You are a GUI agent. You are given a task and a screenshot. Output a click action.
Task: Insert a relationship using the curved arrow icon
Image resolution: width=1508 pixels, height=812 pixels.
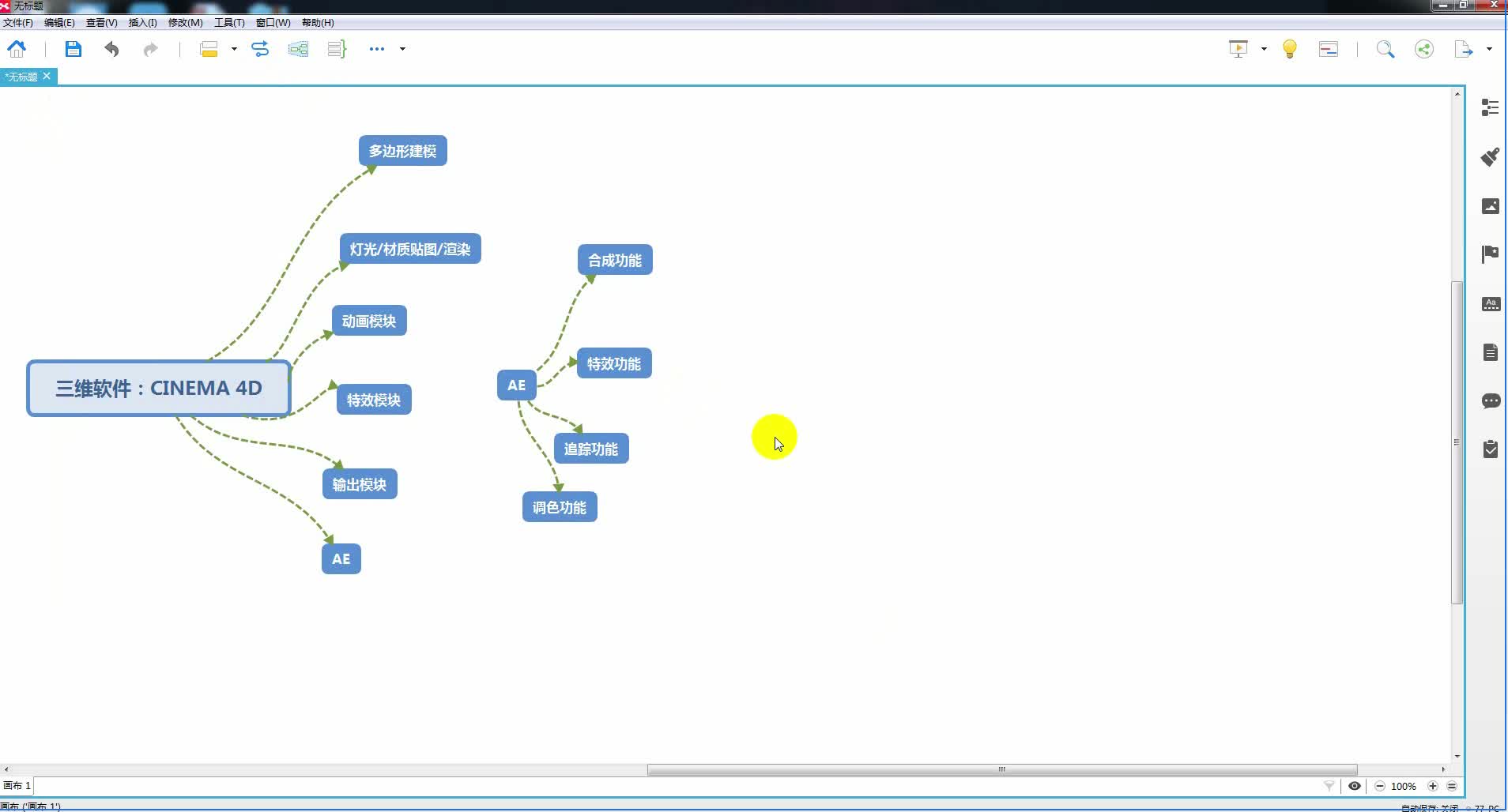(260, 49)
